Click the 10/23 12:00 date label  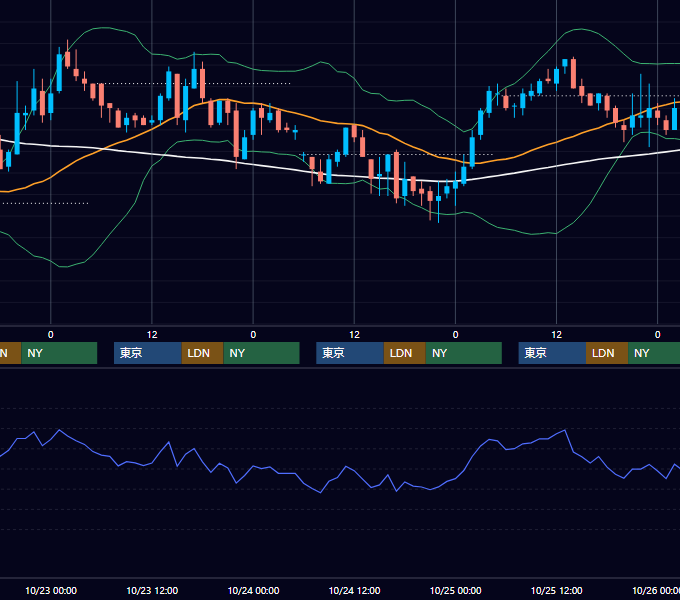152,590
